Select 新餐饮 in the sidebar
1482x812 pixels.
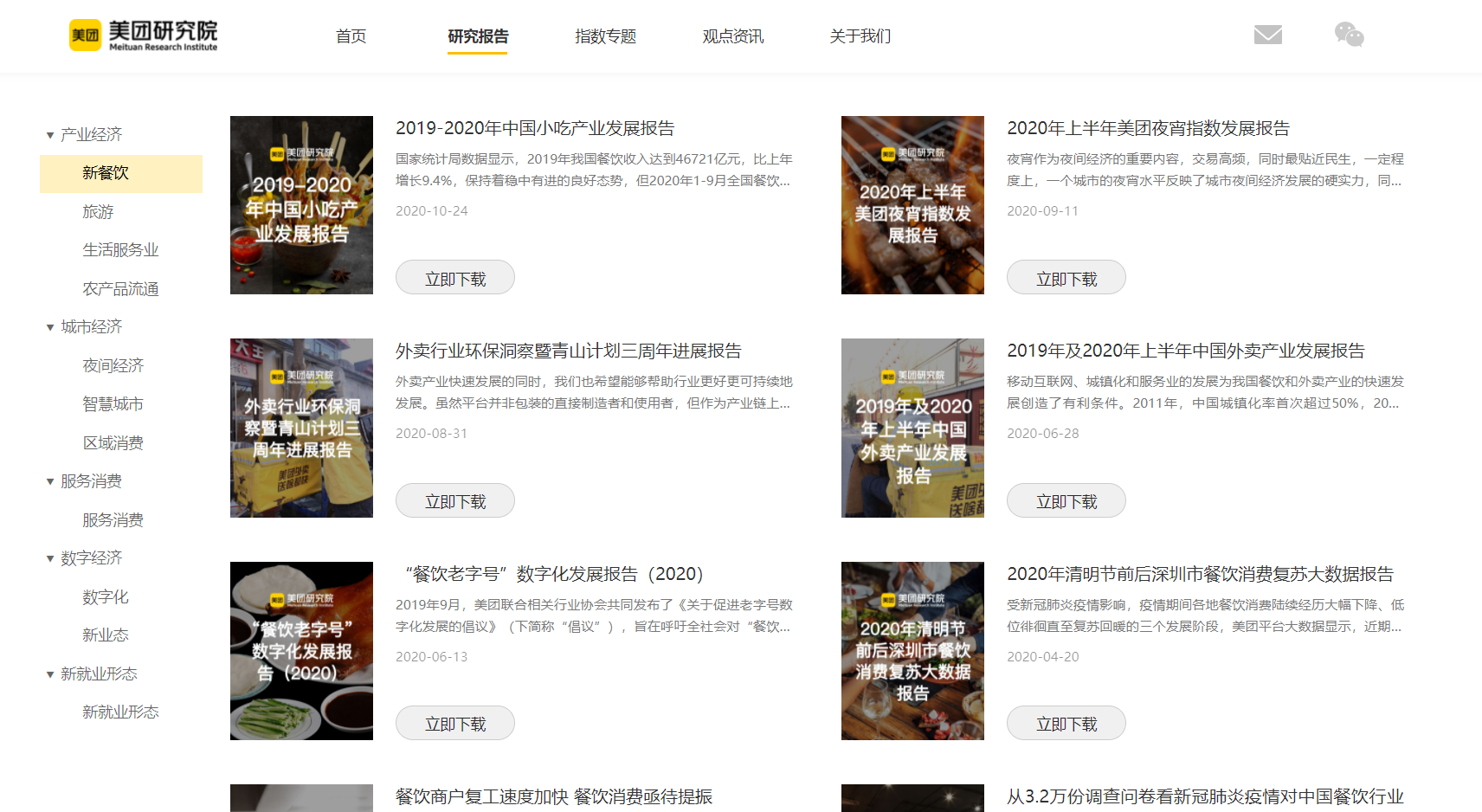point(121,173)
